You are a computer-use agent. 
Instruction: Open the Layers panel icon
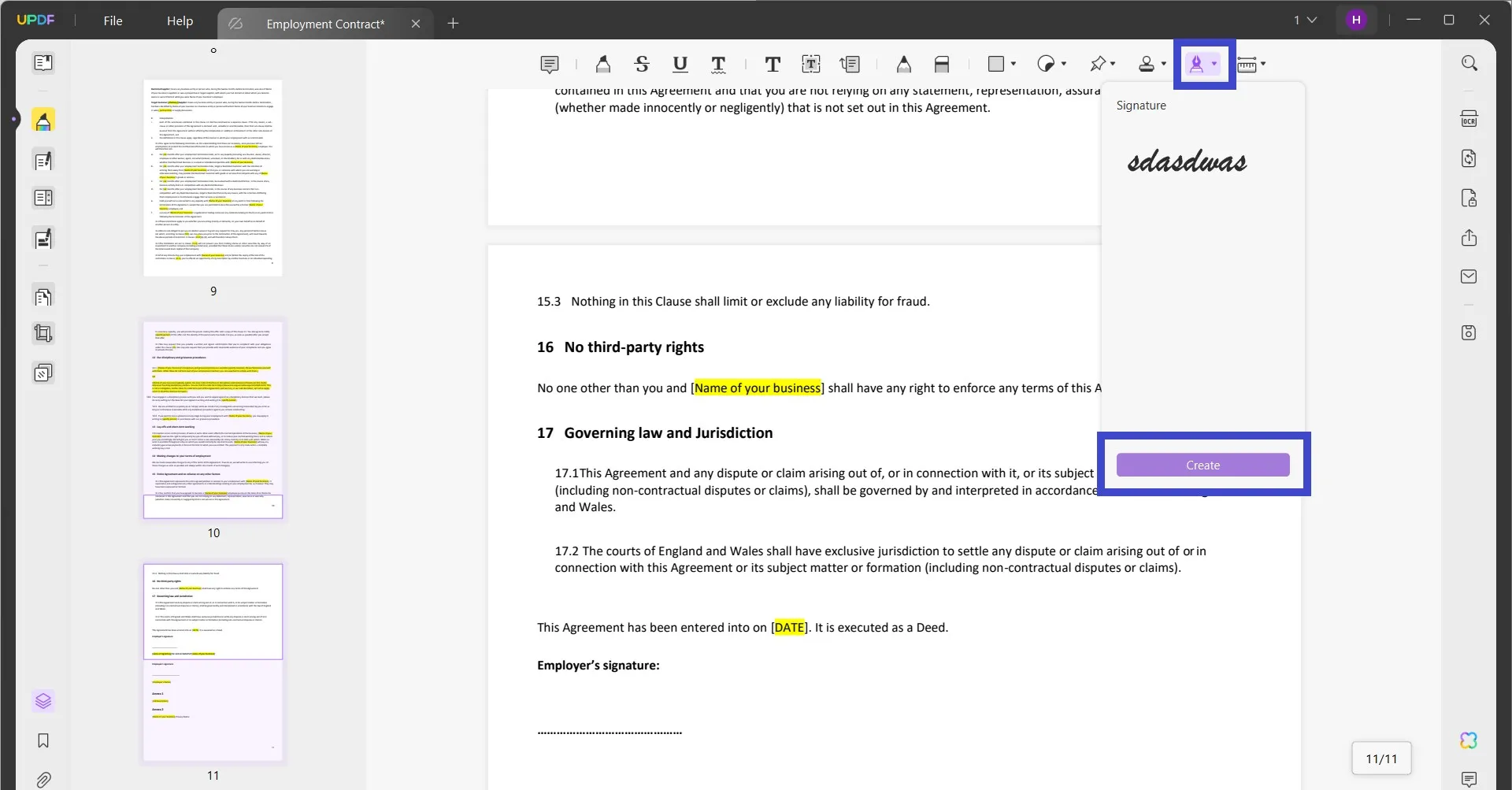coord(43,701)
